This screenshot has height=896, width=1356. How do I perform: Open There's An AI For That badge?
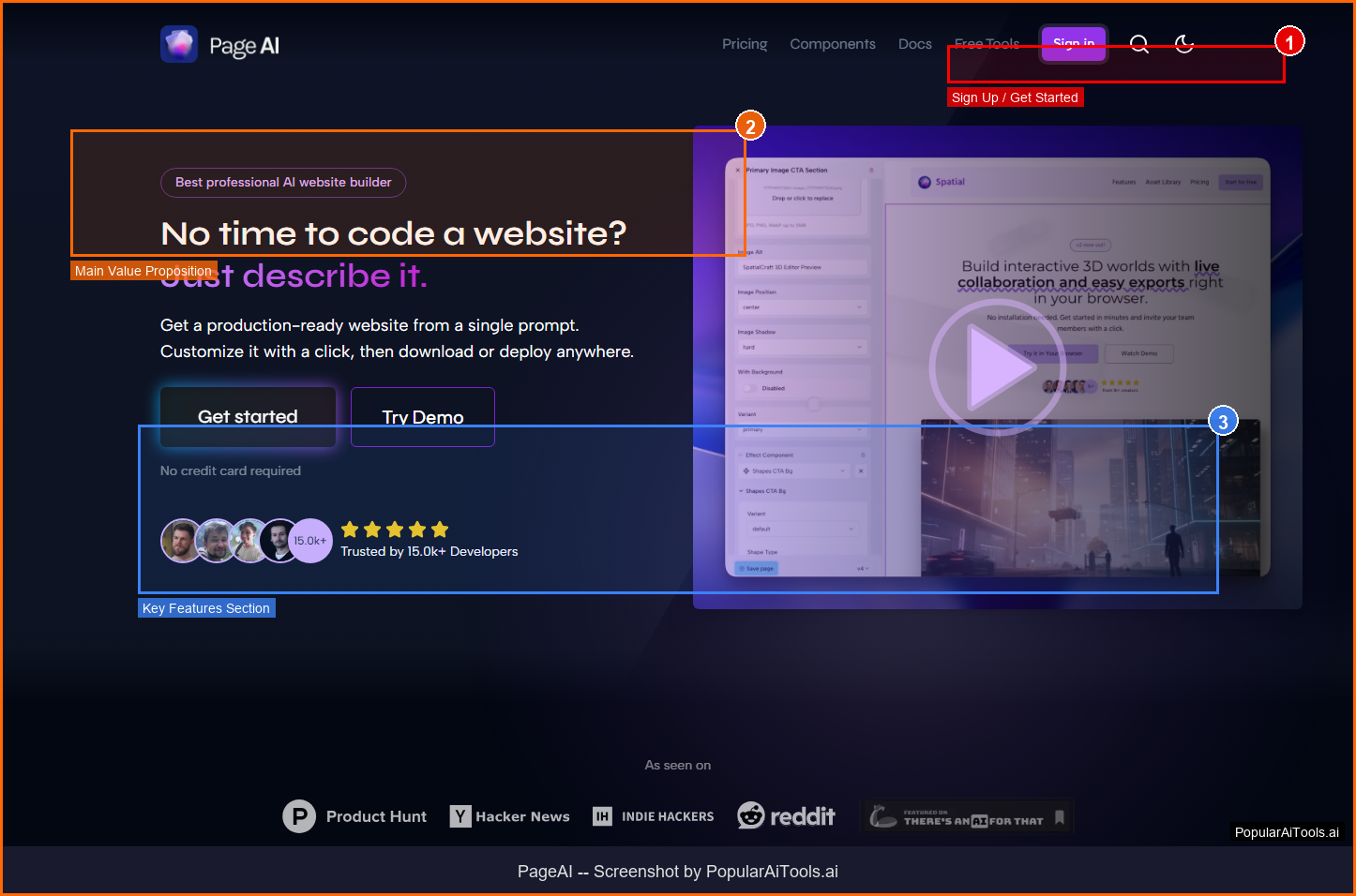[968, 817]
